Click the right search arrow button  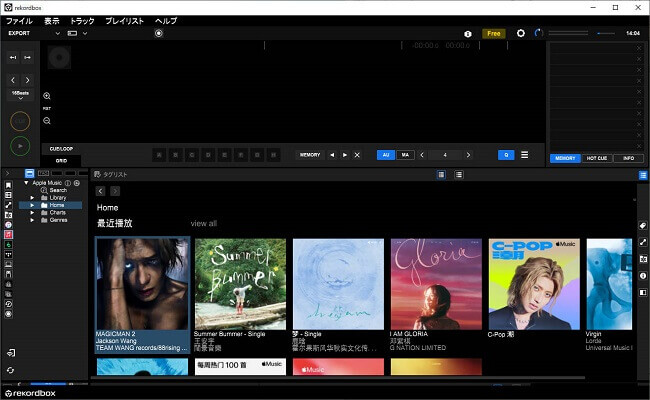pos(27,80)
